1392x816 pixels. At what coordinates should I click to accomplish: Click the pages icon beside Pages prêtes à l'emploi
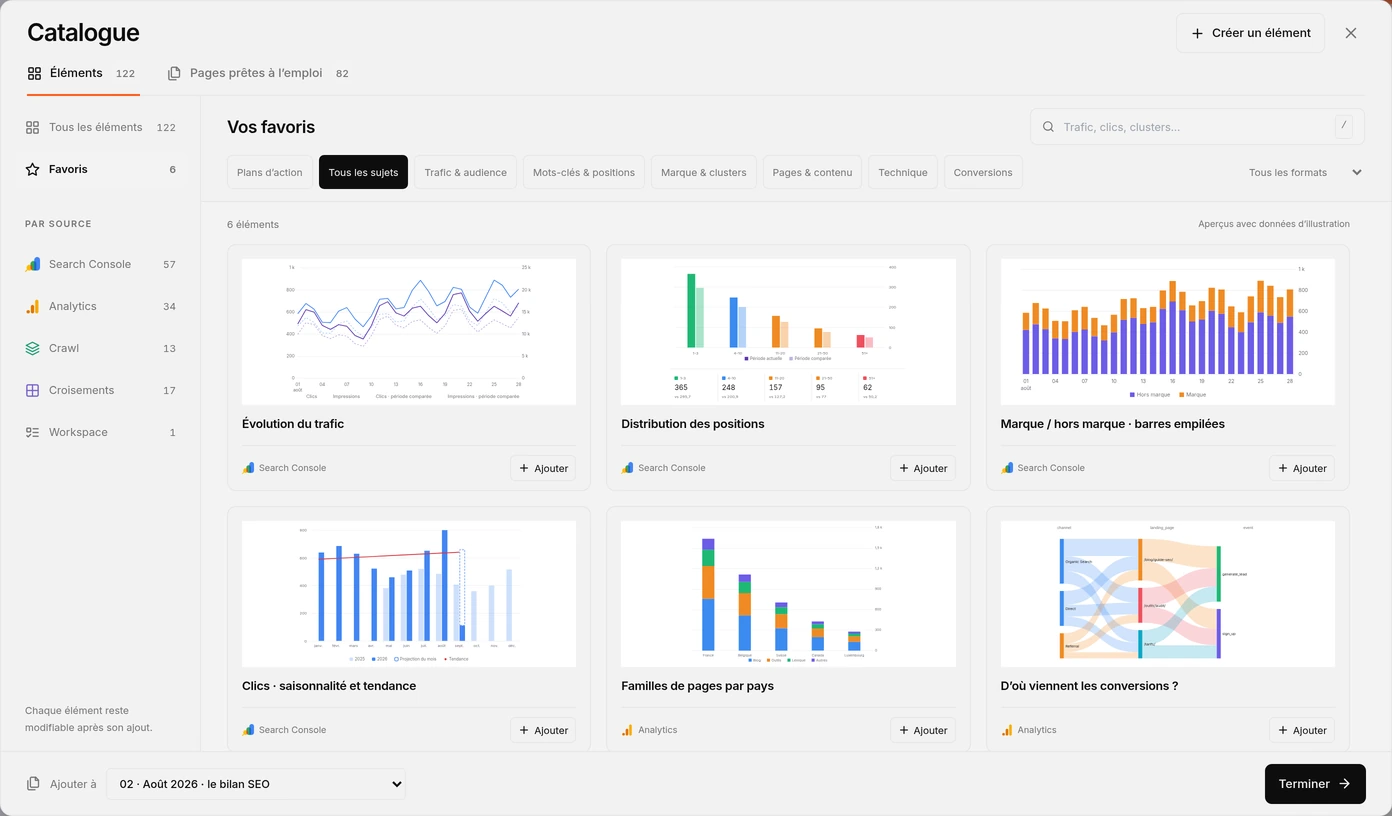(174, 73)
